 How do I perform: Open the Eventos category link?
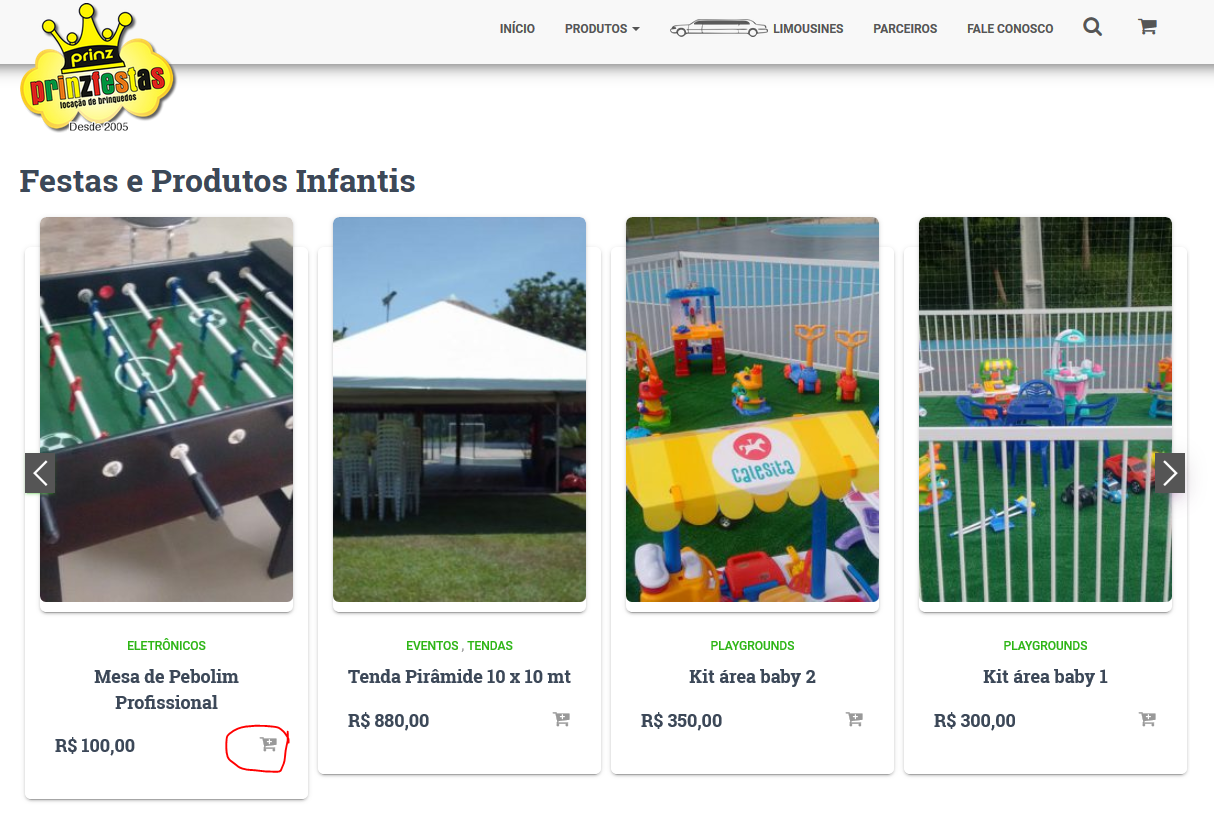pos(432,646)
